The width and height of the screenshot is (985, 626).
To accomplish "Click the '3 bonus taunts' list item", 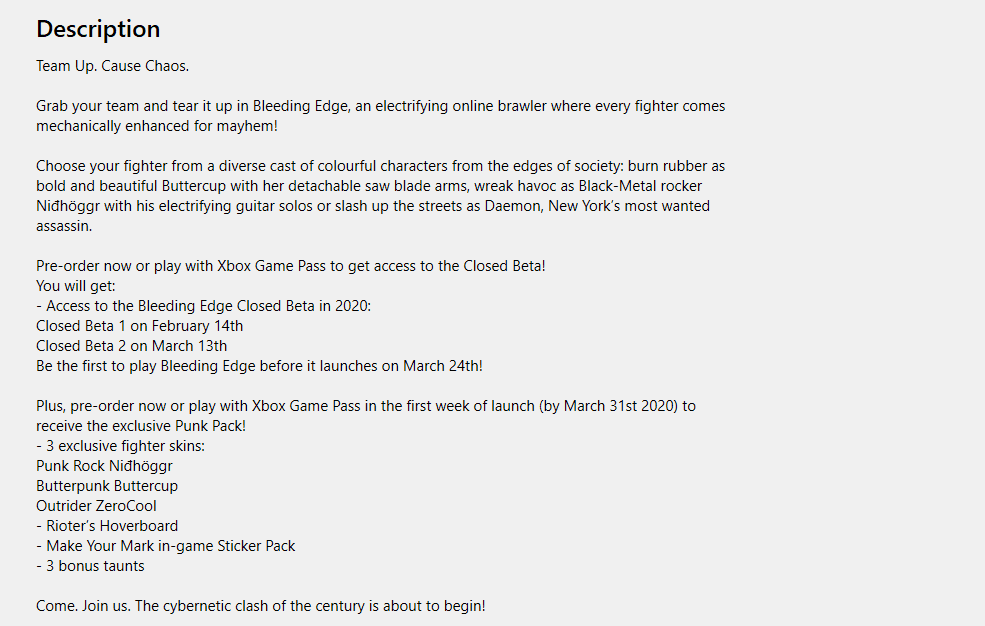I will (x=90, y=566).
